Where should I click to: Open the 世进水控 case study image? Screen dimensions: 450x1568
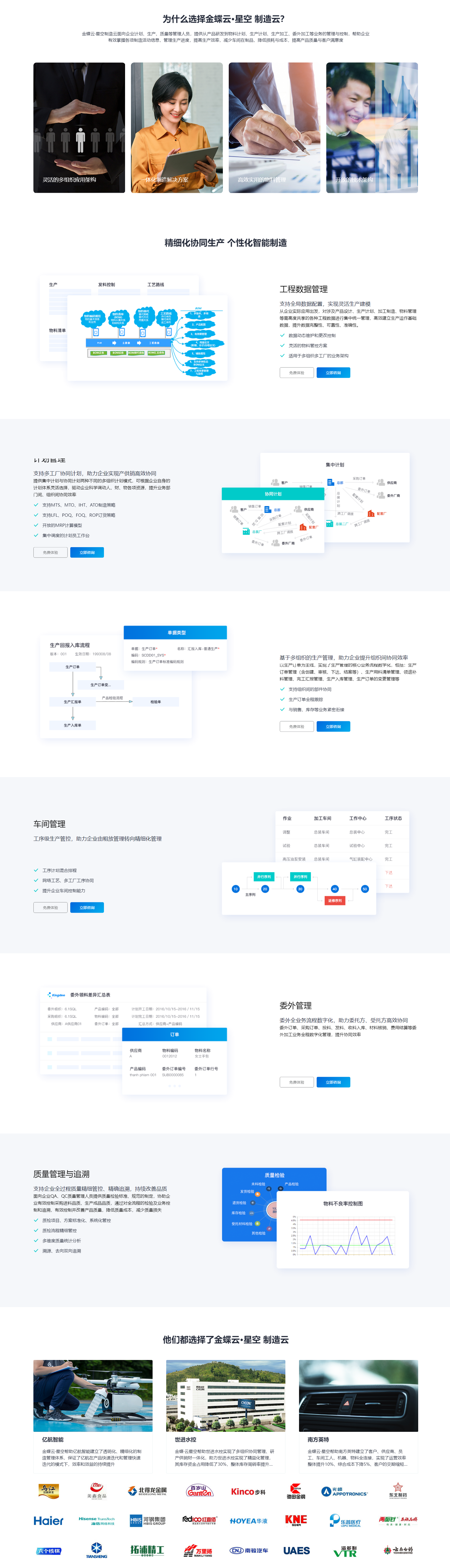pos(225,1395)
